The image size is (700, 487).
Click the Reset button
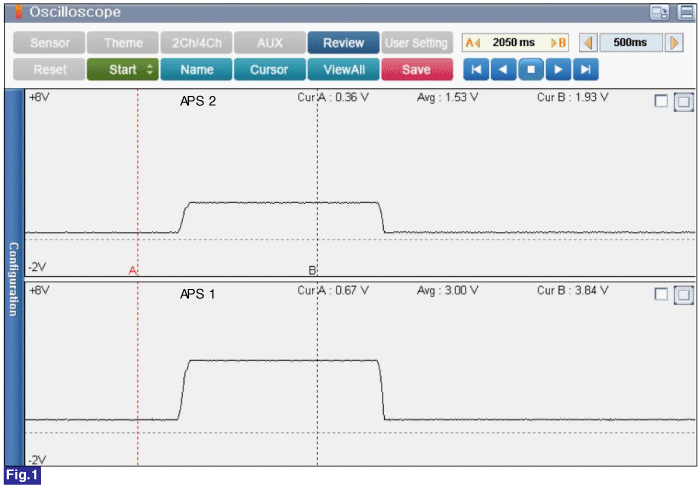click(x=49, y=70)
